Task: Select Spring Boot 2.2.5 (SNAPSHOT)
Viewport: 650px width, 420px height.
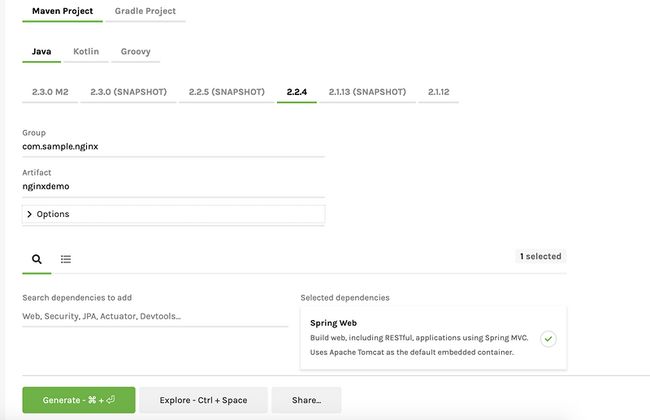Action: [x=227, y=92]
